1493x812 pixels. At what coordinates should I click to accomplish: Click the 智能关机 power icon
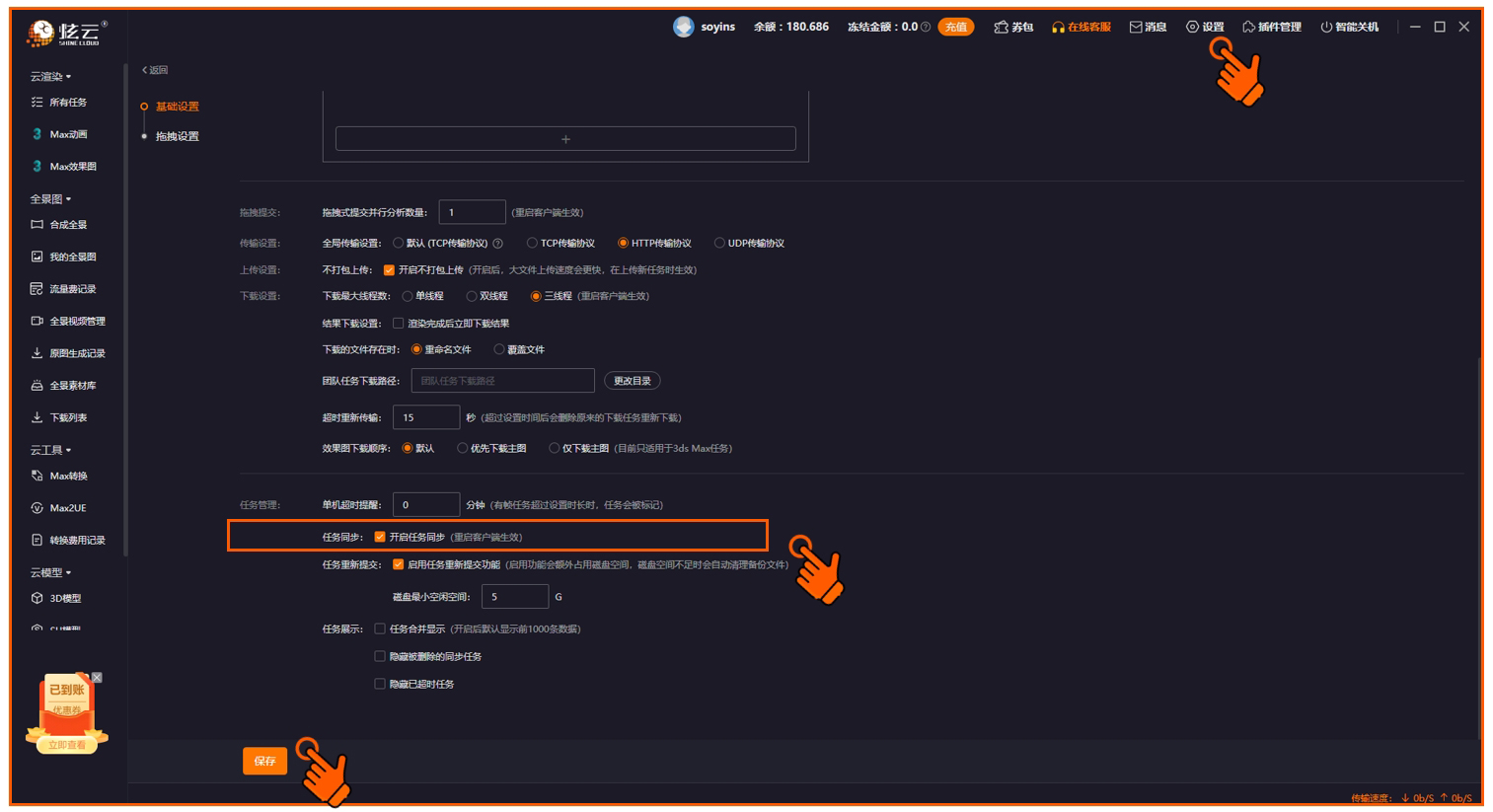pos(1326,28)
